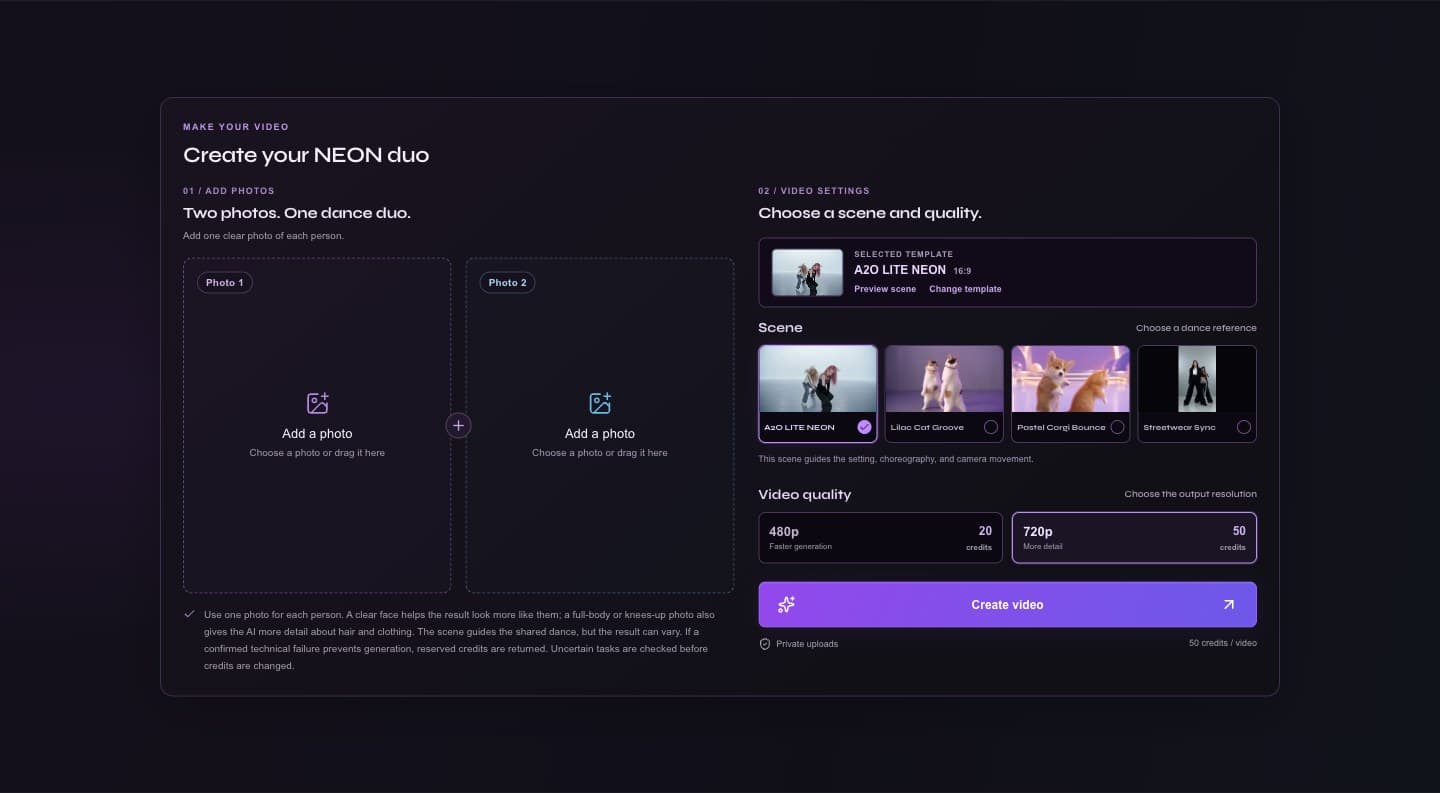This screenshot has width=1440, height=793.
Task: Click 'Add a photo' text in Photo 1
Action: 317,434
